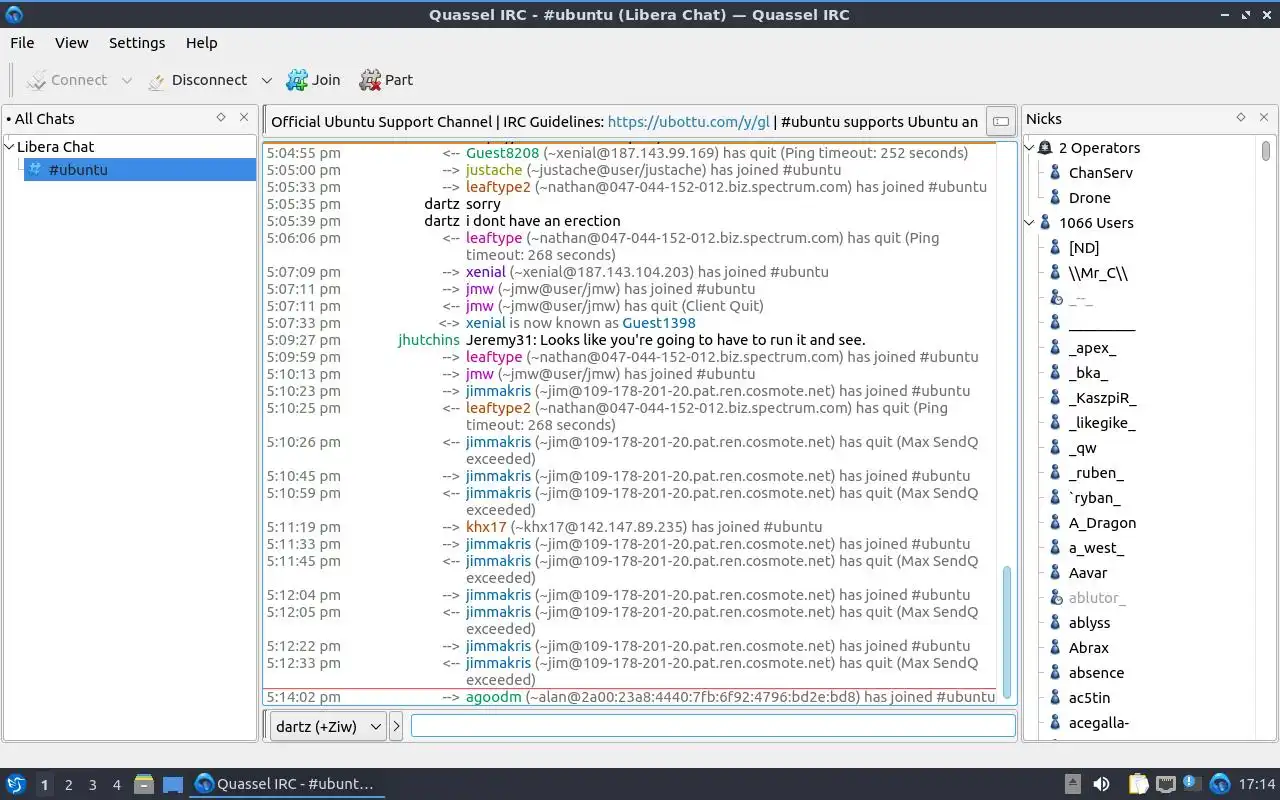Open the ubottu.com/y/gl guidelines link

689,122
